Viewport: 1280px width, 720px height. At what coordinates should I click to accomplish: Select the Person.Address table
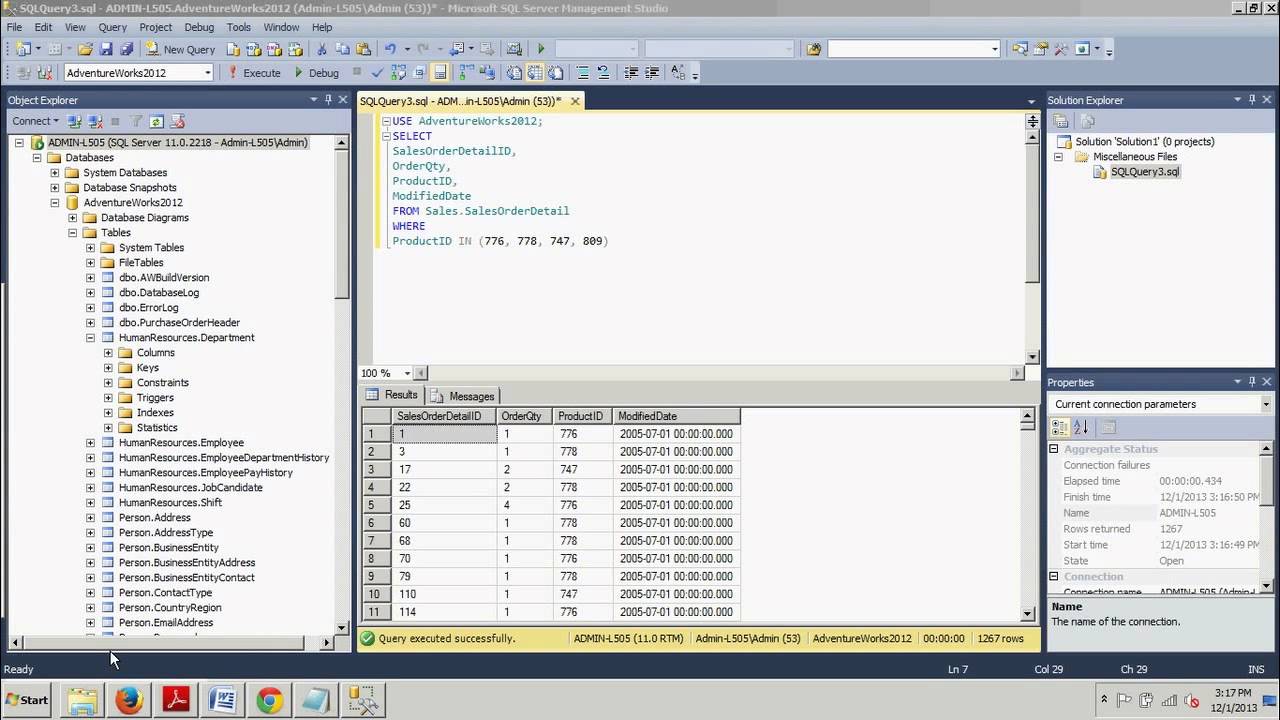click(x=154, y=518)
